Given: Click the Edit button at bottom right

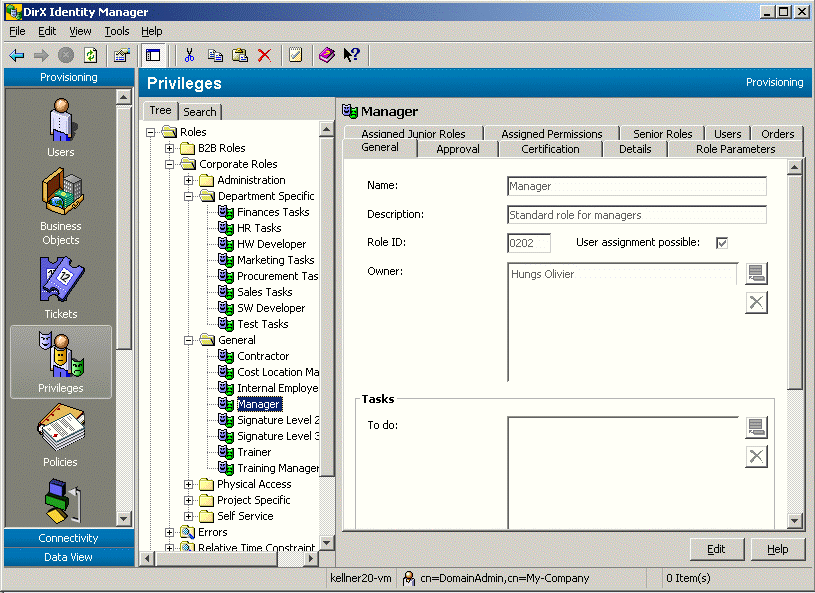Looking at the screenshot, I should coord(716,549).
